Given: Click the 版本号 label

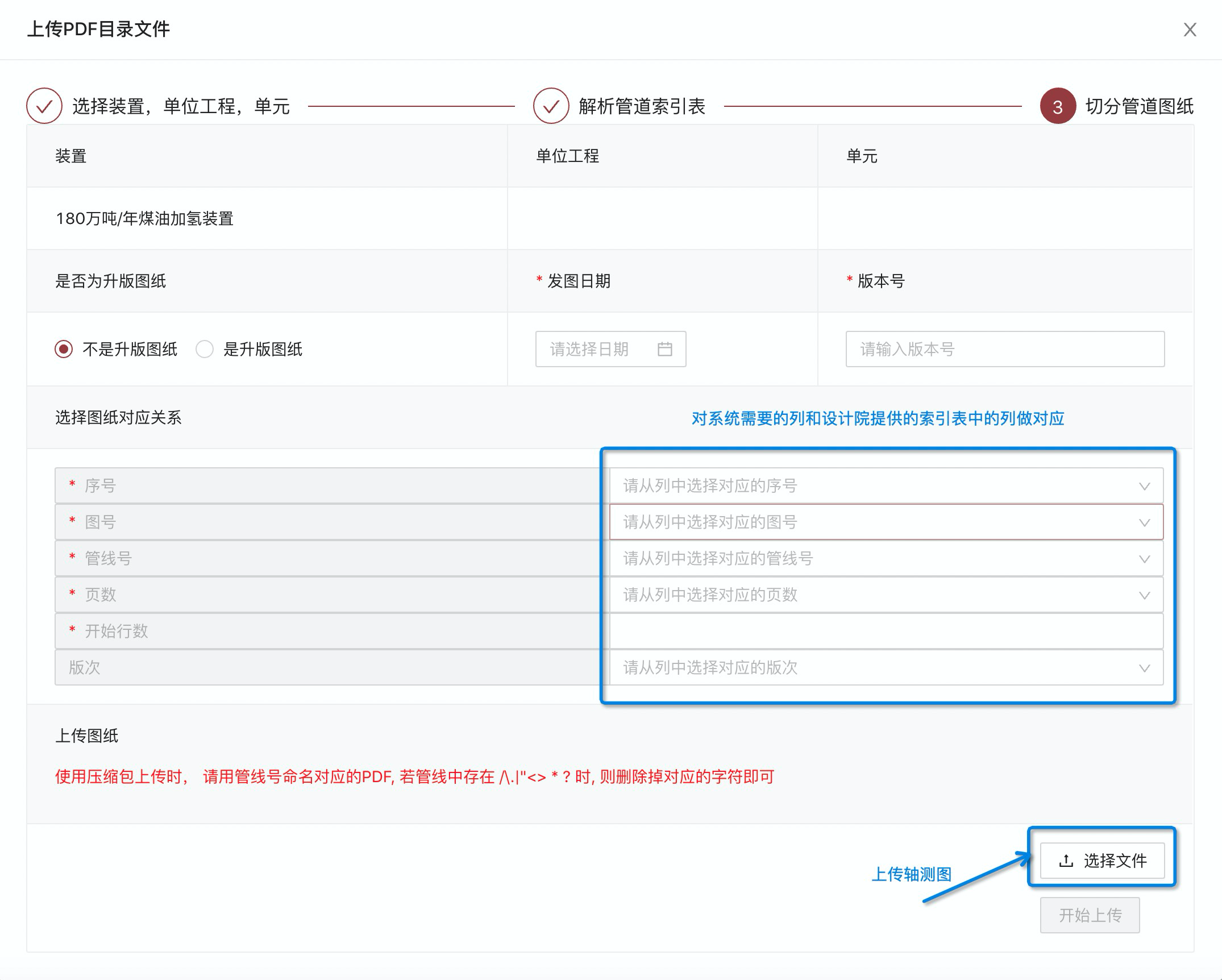Looking at the screenshot, I should tap(881, 281).
